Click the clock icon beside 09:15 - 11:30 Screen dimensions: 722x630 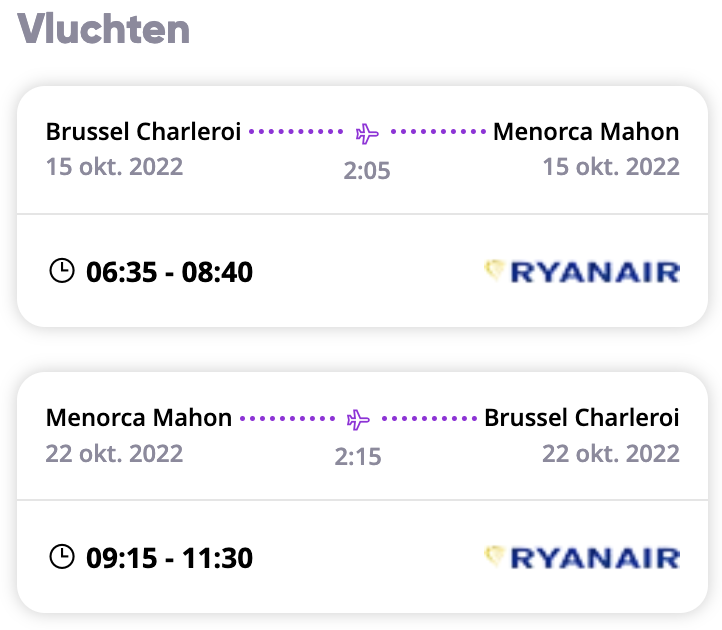tap(62, 556)
